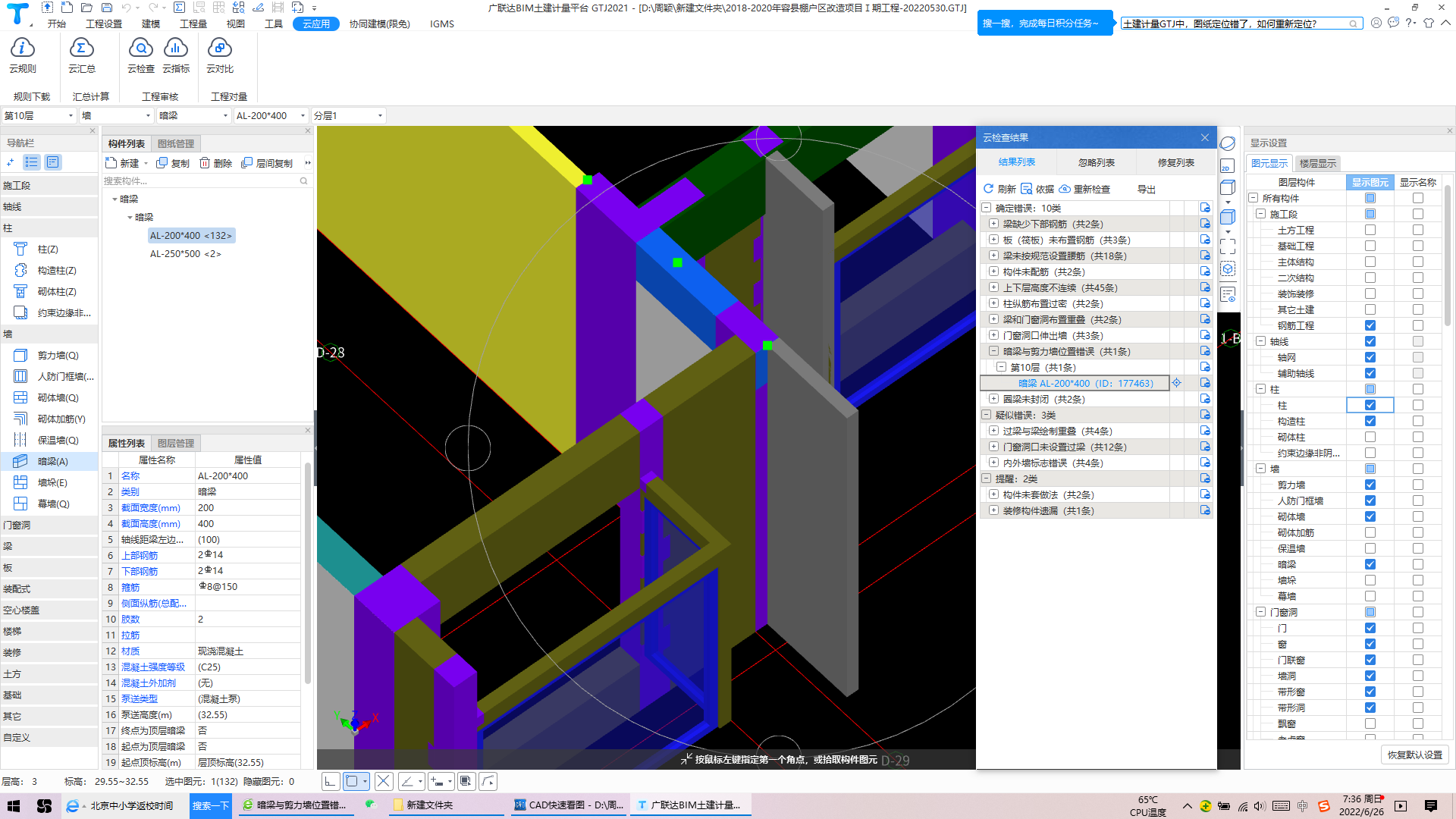Screen dimensions: 1456x819
Task: Select the 砌体墙(Q) masonry wall component
Action: point(58,398)
